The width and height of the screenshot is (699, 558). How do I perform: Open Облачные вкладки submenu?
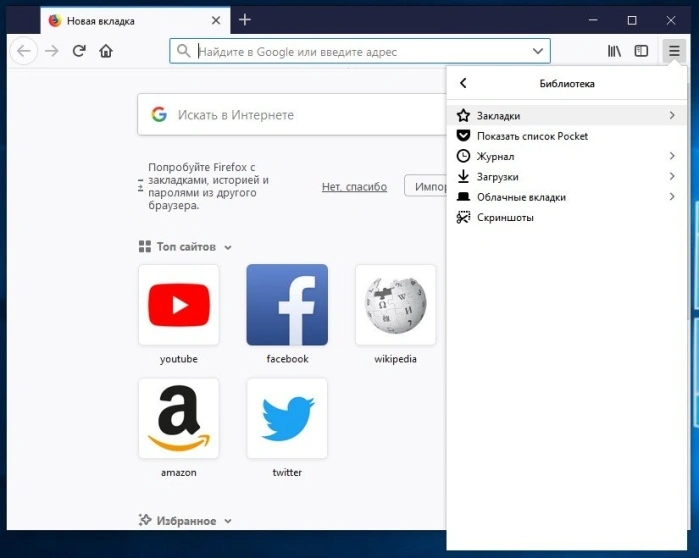point(566,197)
